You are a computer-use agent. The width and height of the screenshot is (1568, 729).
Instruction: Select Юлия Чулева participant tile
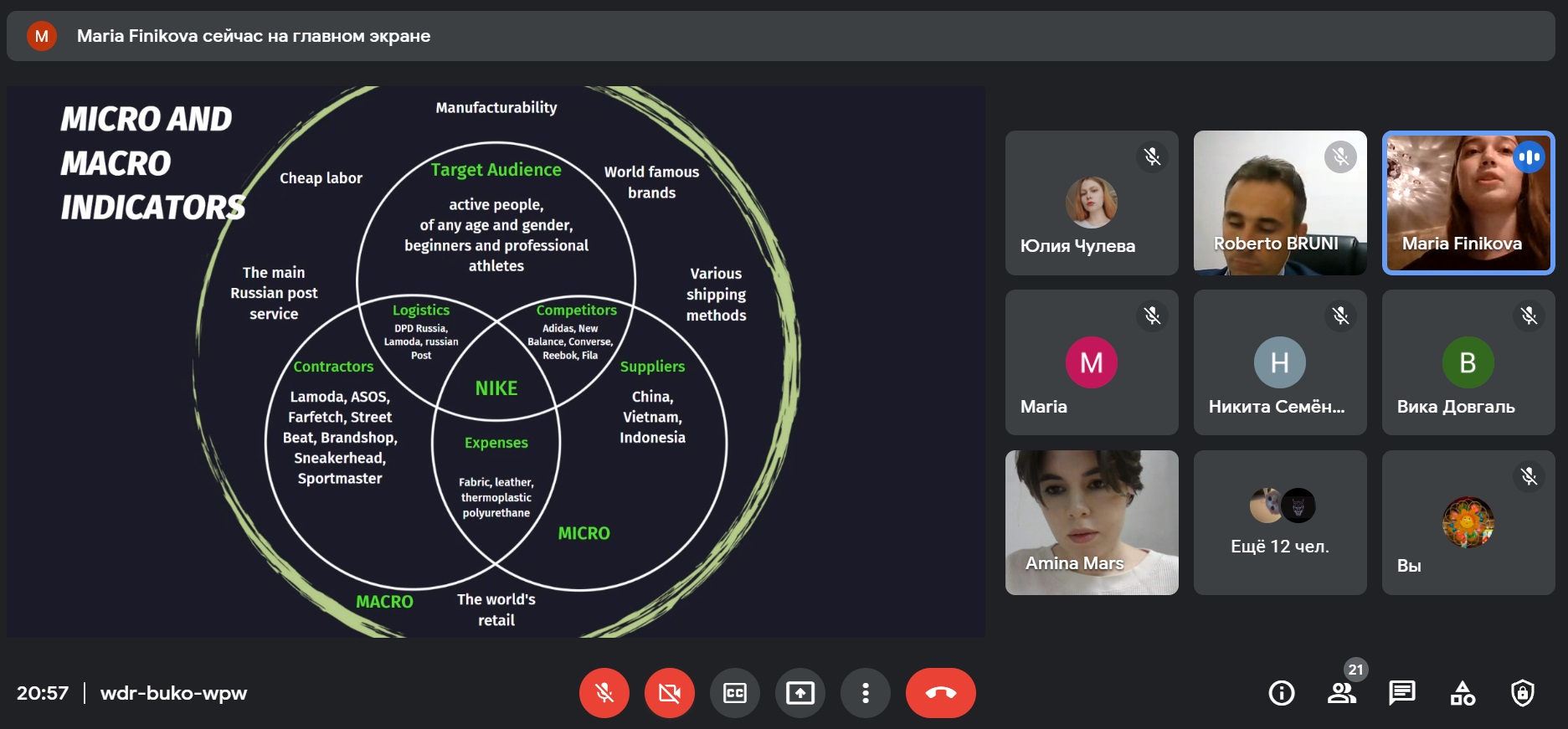pyautogui.click(x=1092, y=203)
